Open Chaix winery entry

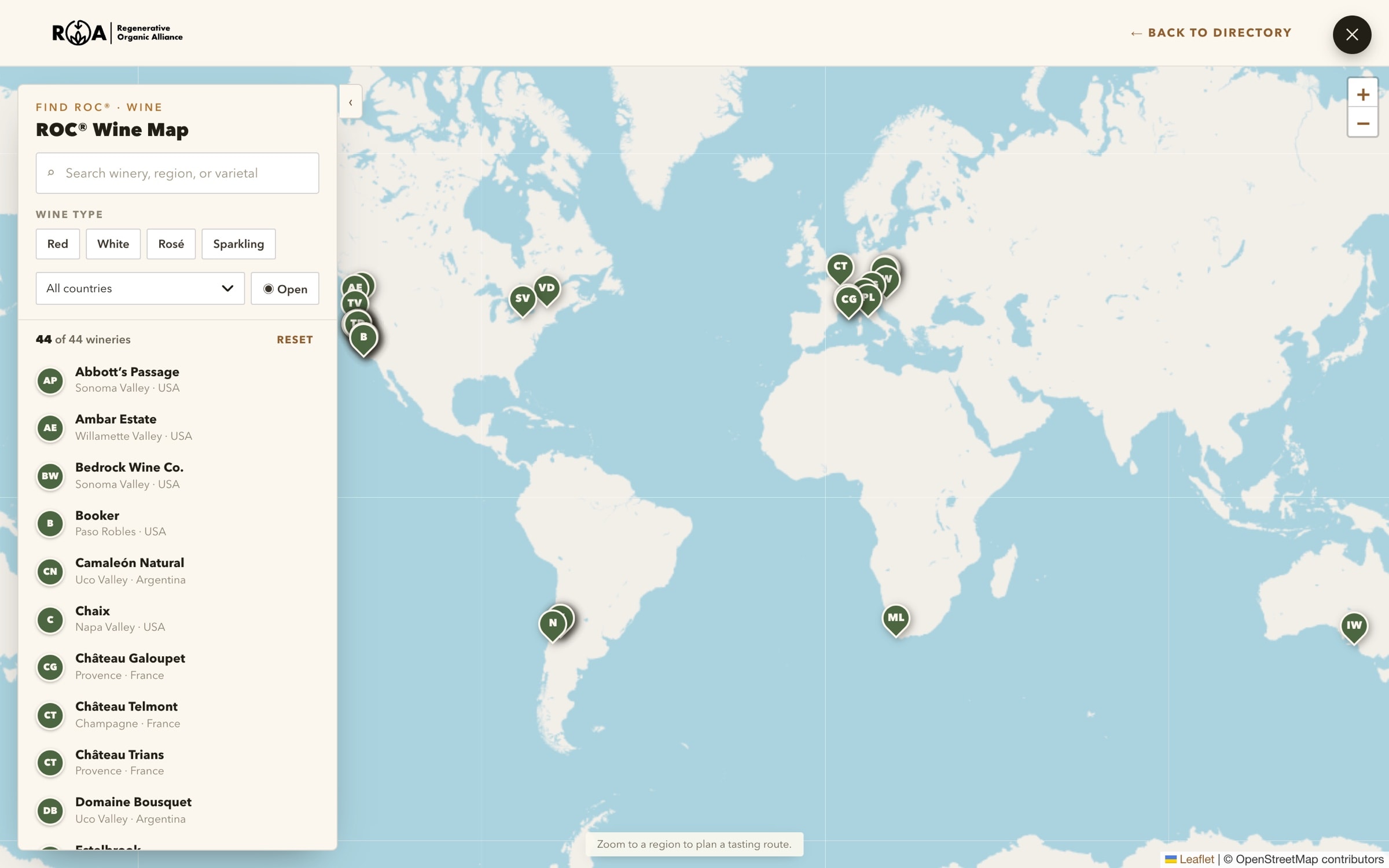(x=177, y=619)
